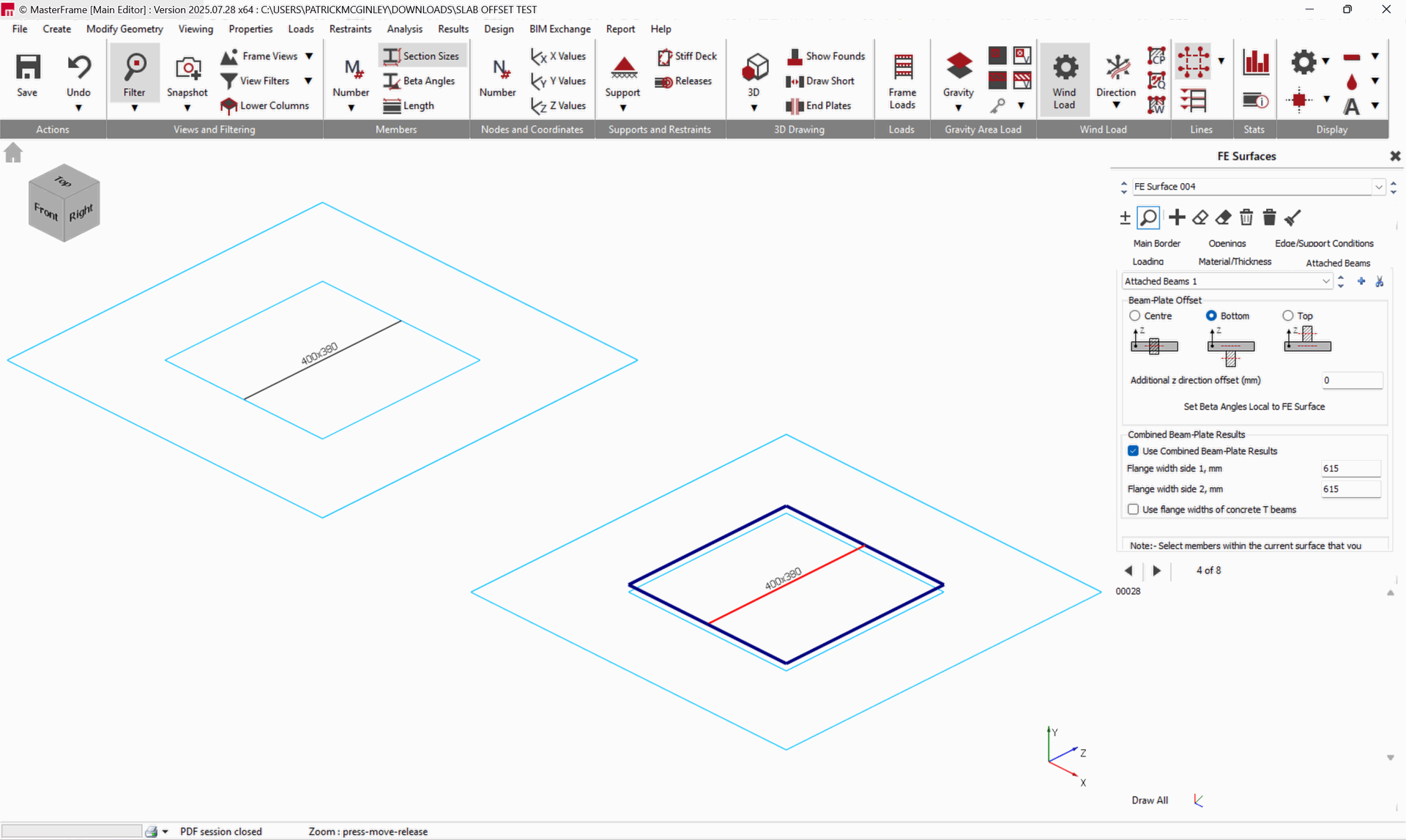Click the scissors icon beside Attached Beams
This screenshot has height=840, width=1406.
pos(1380,282)
